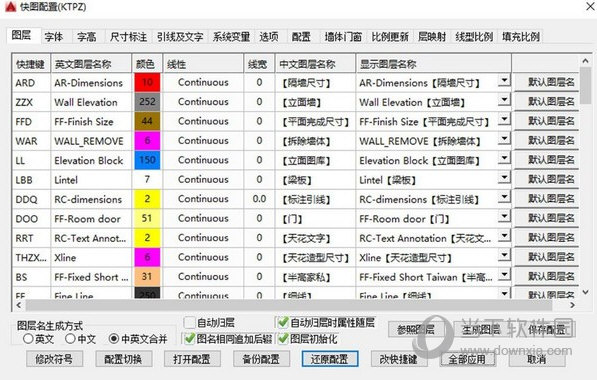Open dropdown for RC-dimensions display name

(x=504, y=198)
